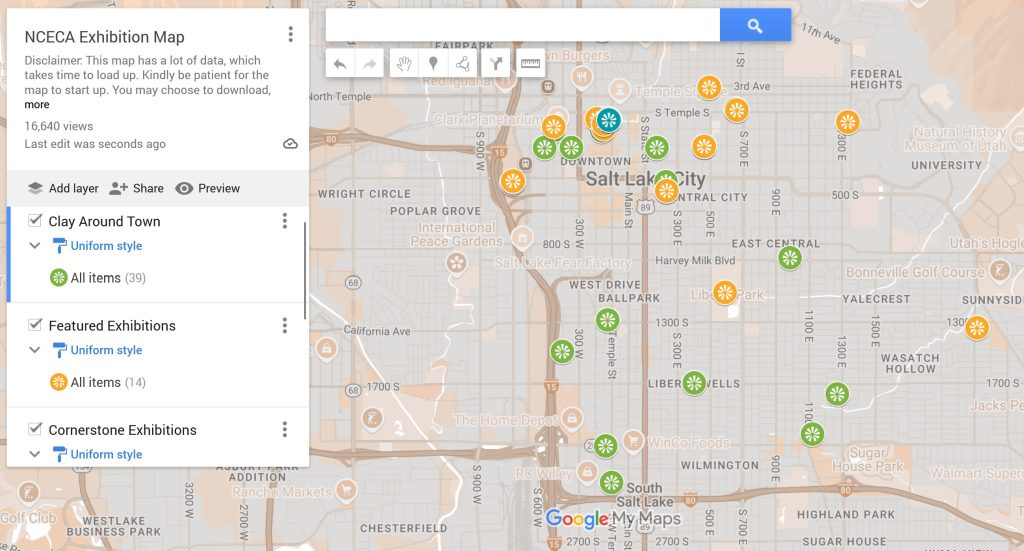This screenshot has height=551, width=1024.
Task: Click the 'more' link in description
Action: click(37, 105)
